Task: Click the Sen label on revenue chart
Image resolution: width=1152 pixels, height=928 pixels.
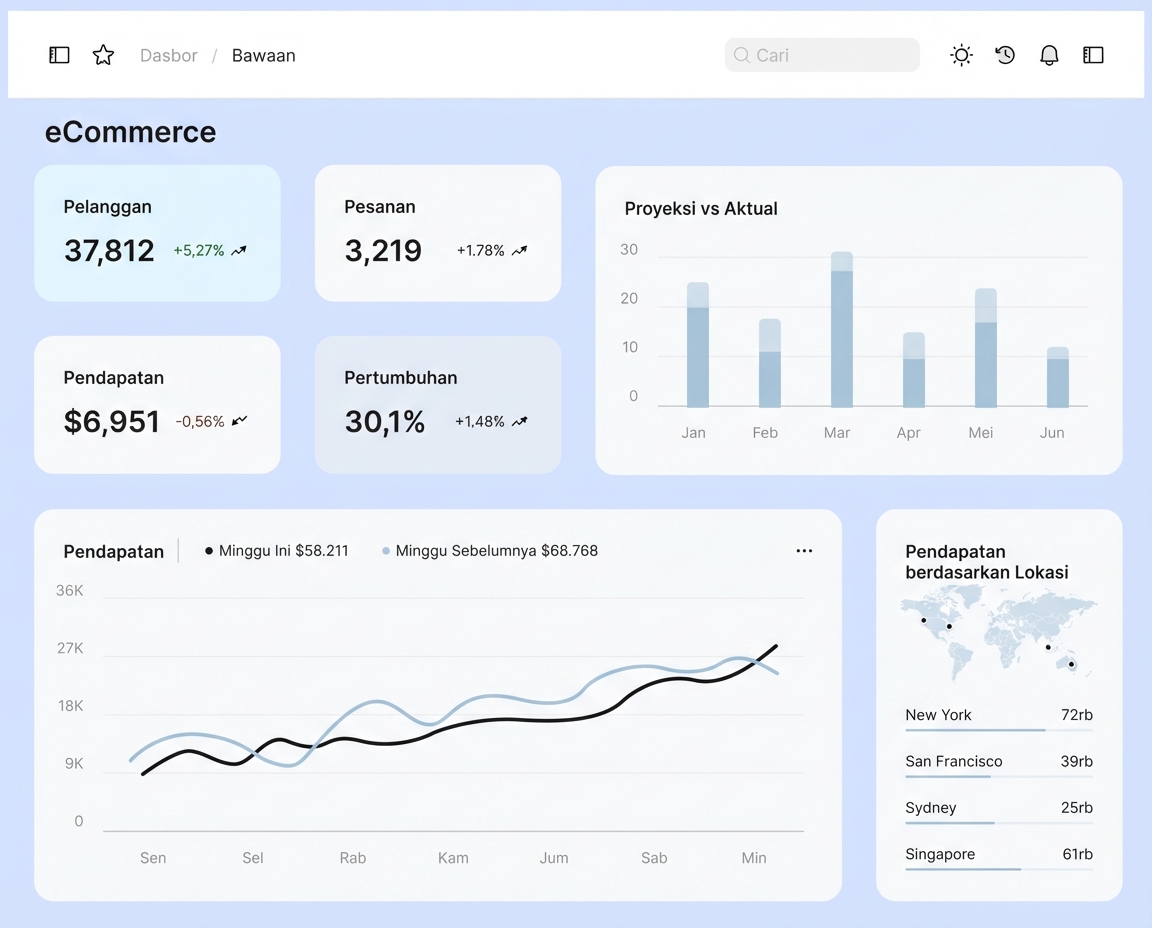Action: pos(153,858)
